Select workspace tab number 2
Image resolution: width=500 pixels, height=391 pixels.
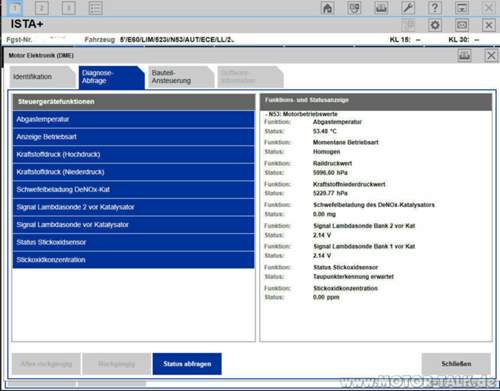42,8
